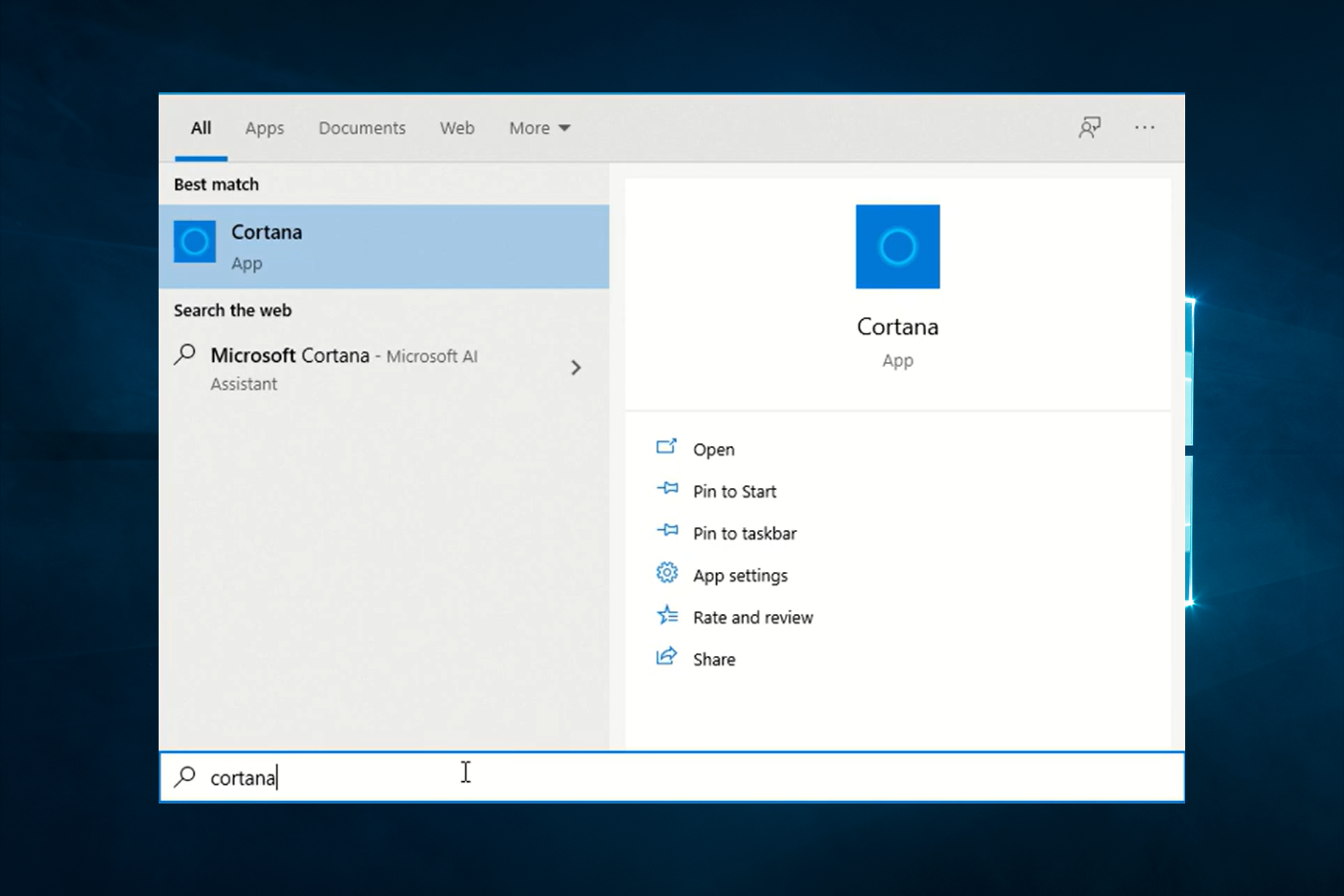This screenshot has width=1344, height=896.
Task: Click the Open icon in the actions list
Action: (x=666, y=447)
